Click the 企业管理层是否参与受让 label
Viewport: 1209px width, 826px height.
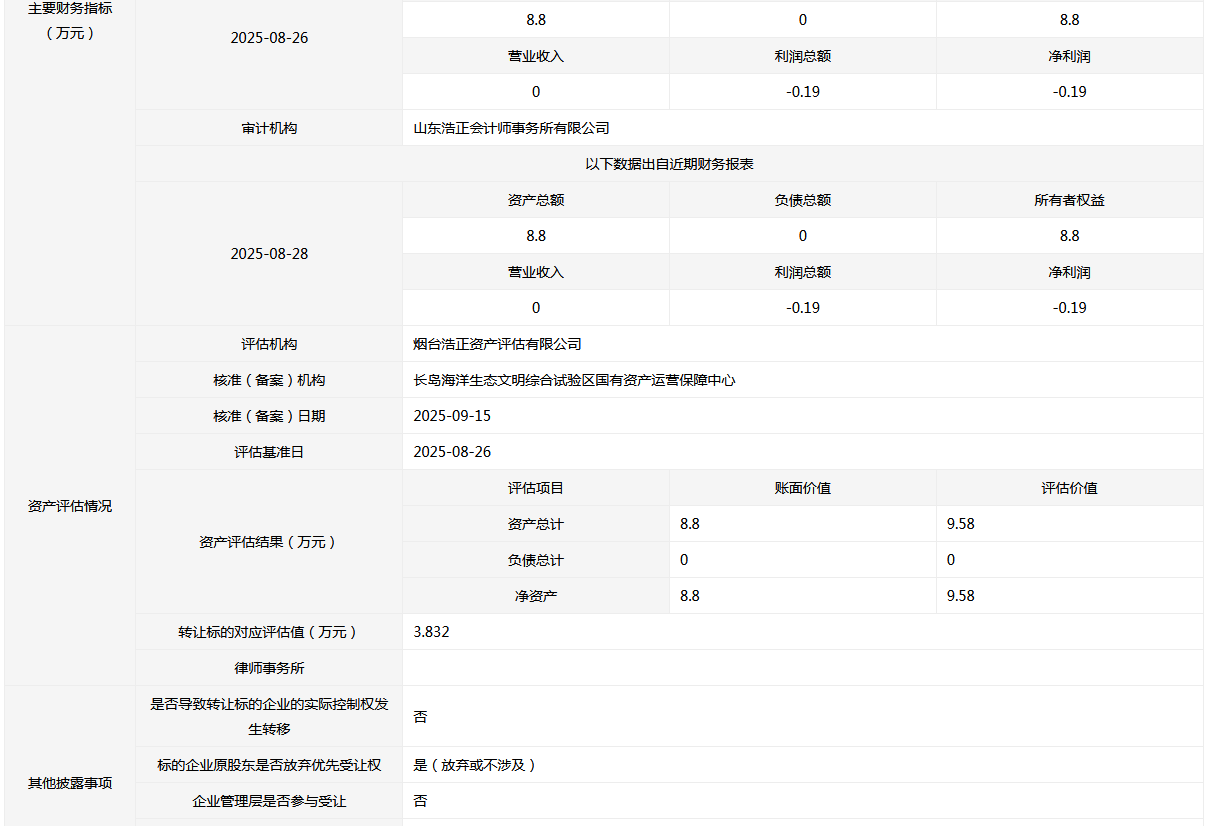pos(269,801)
